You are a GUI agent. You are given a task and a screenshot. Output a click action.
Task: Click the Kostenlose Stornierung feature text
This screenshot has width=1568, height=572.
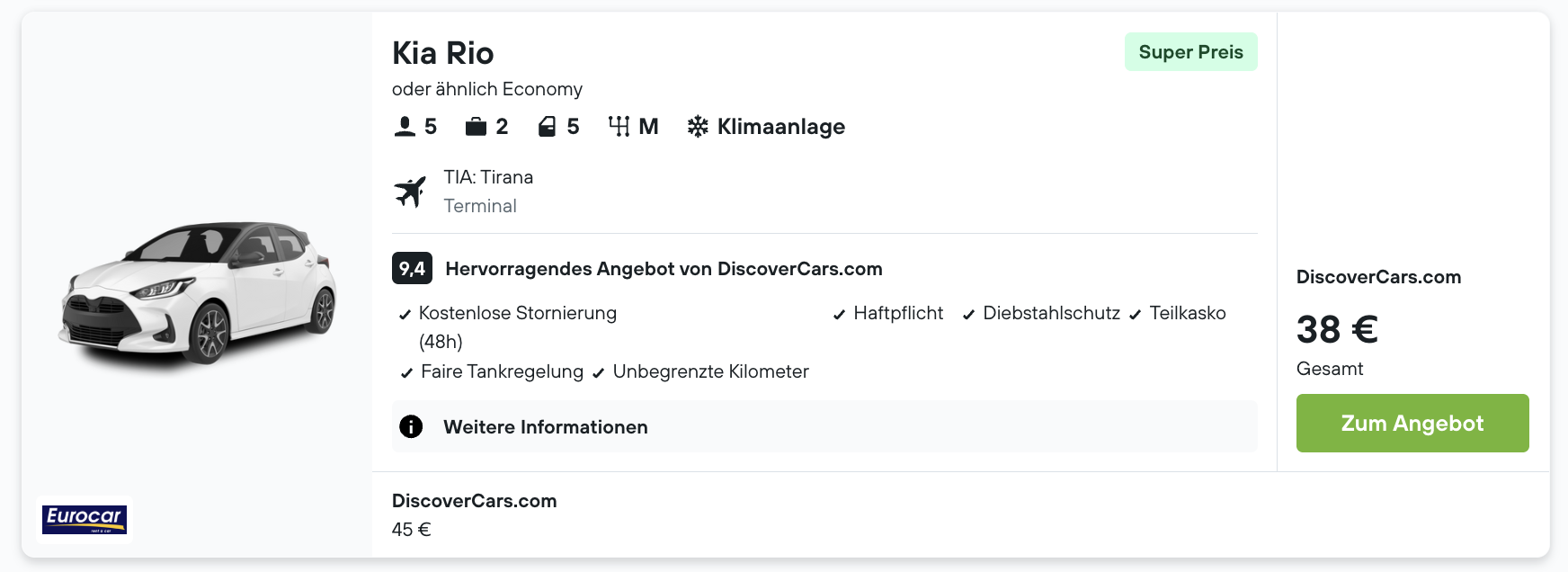tap(517, 313)
